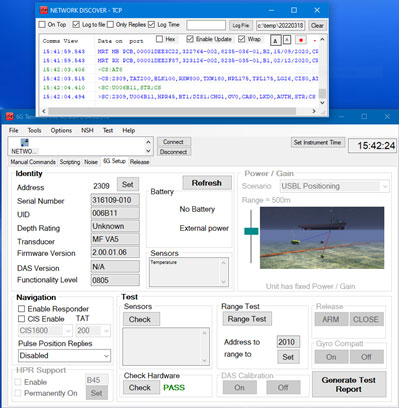Click the Firmware Version field 2.00.01.06
399x408 pixels.
pyautogui.click(x=115, y=252)
